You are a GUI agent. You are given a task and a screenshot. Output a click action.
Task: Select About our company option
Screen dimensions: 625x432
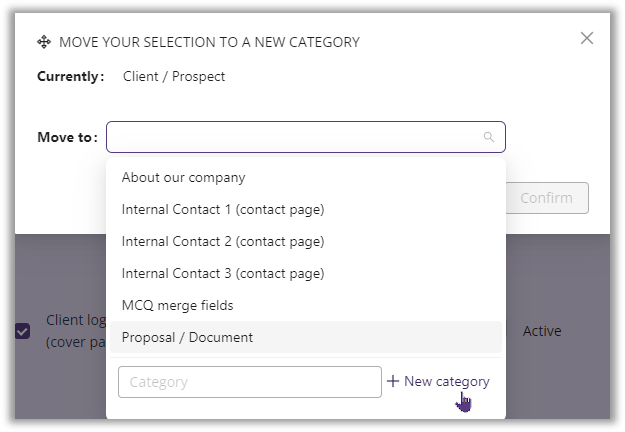(183, 178)
